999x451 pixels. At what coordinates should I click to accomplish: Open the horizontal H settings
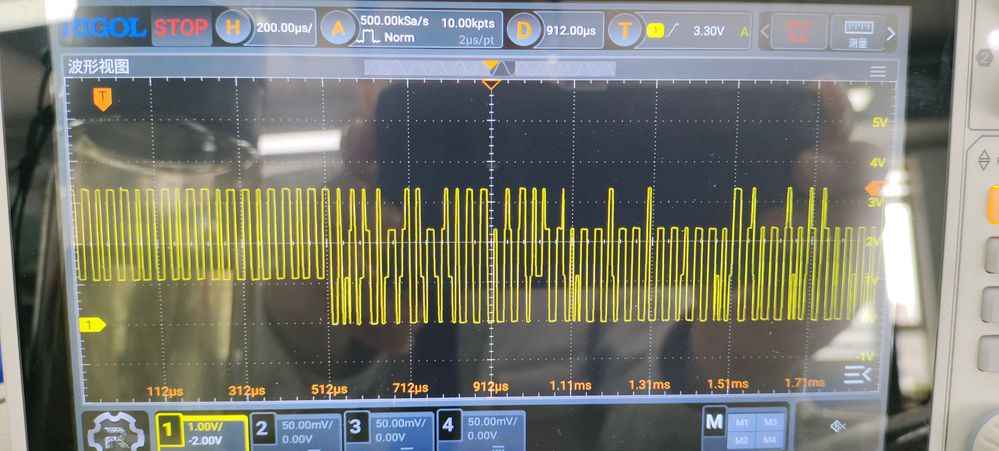pyautogui.click(x=233, y=28)
